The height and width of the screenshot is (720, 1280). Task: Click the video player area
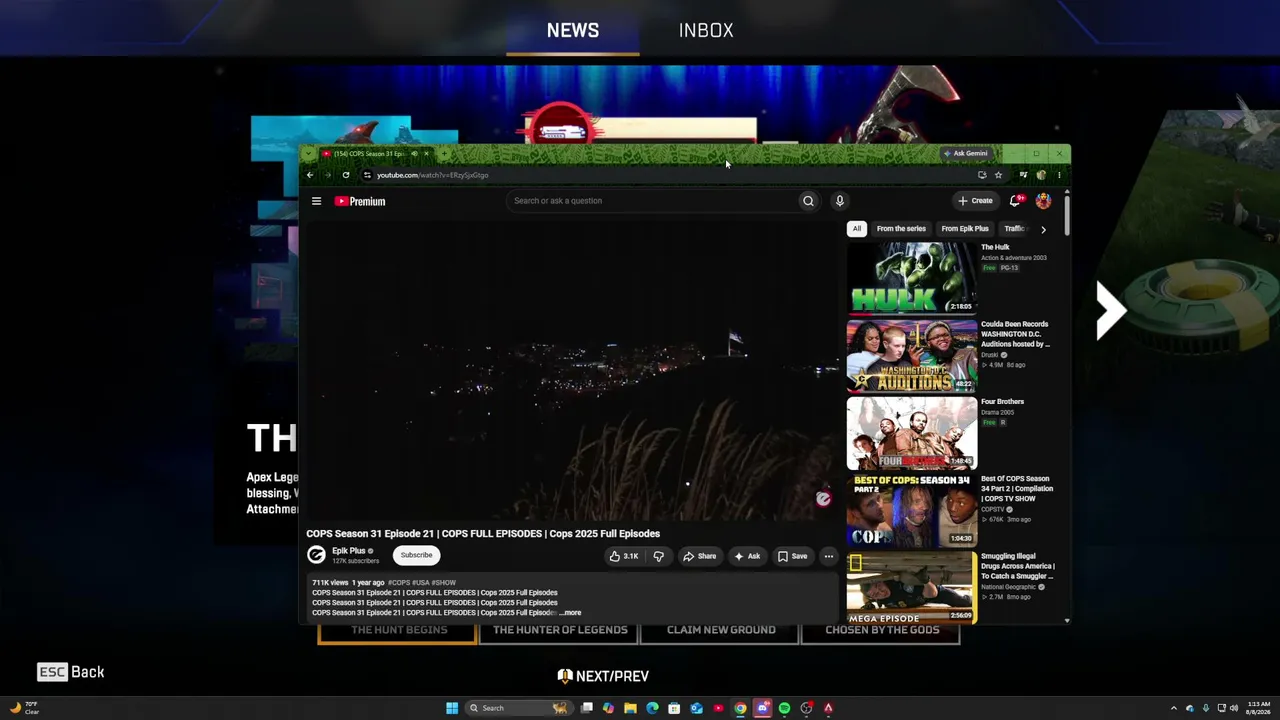[572, 370]
